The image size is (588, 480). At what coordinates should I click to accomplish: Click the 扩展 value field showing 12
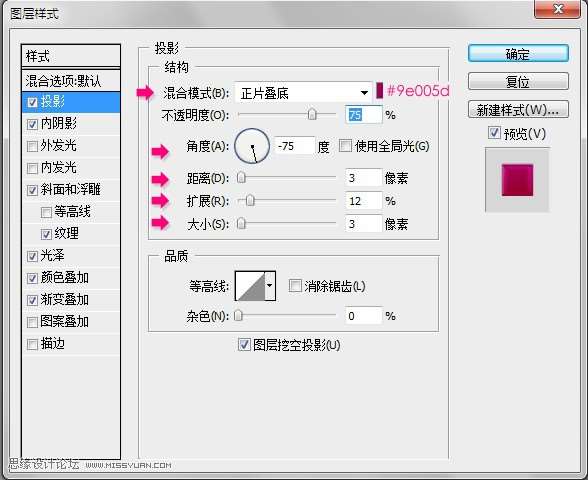[x=364, y=201]
